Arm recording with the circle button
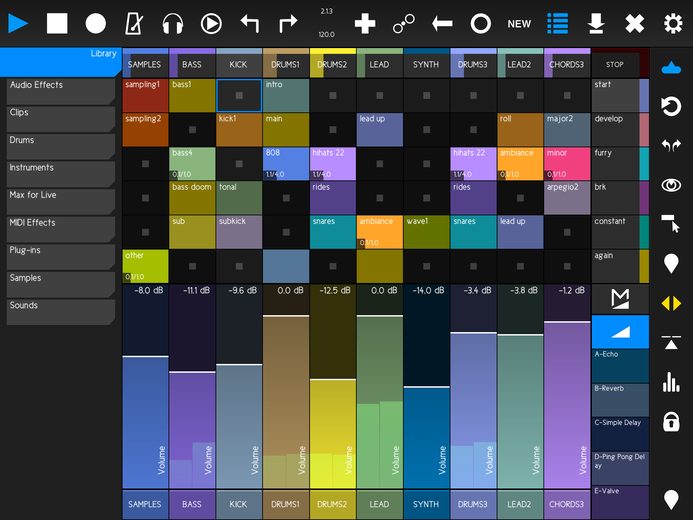The width and height of the screenshot is (693, 520). 95,23
